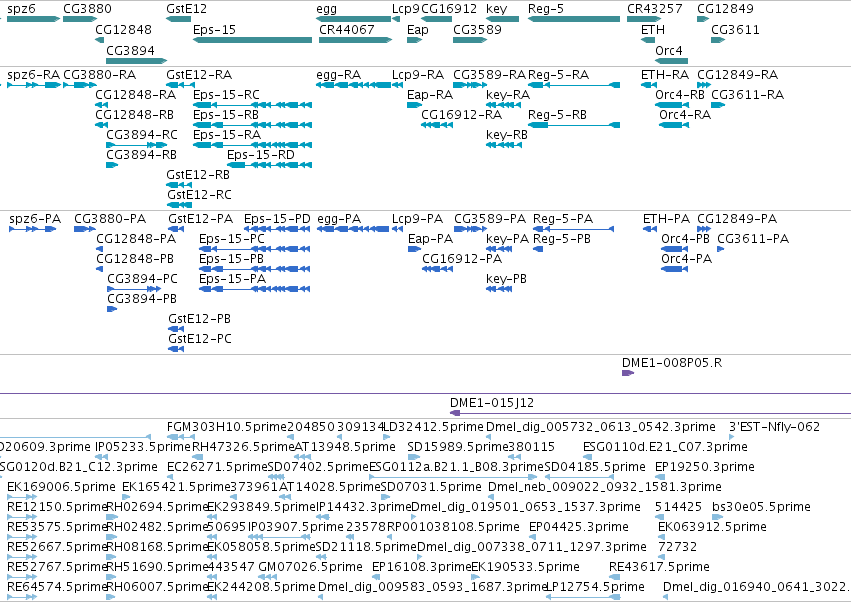Click the key-PA protein label

(507, 239)
